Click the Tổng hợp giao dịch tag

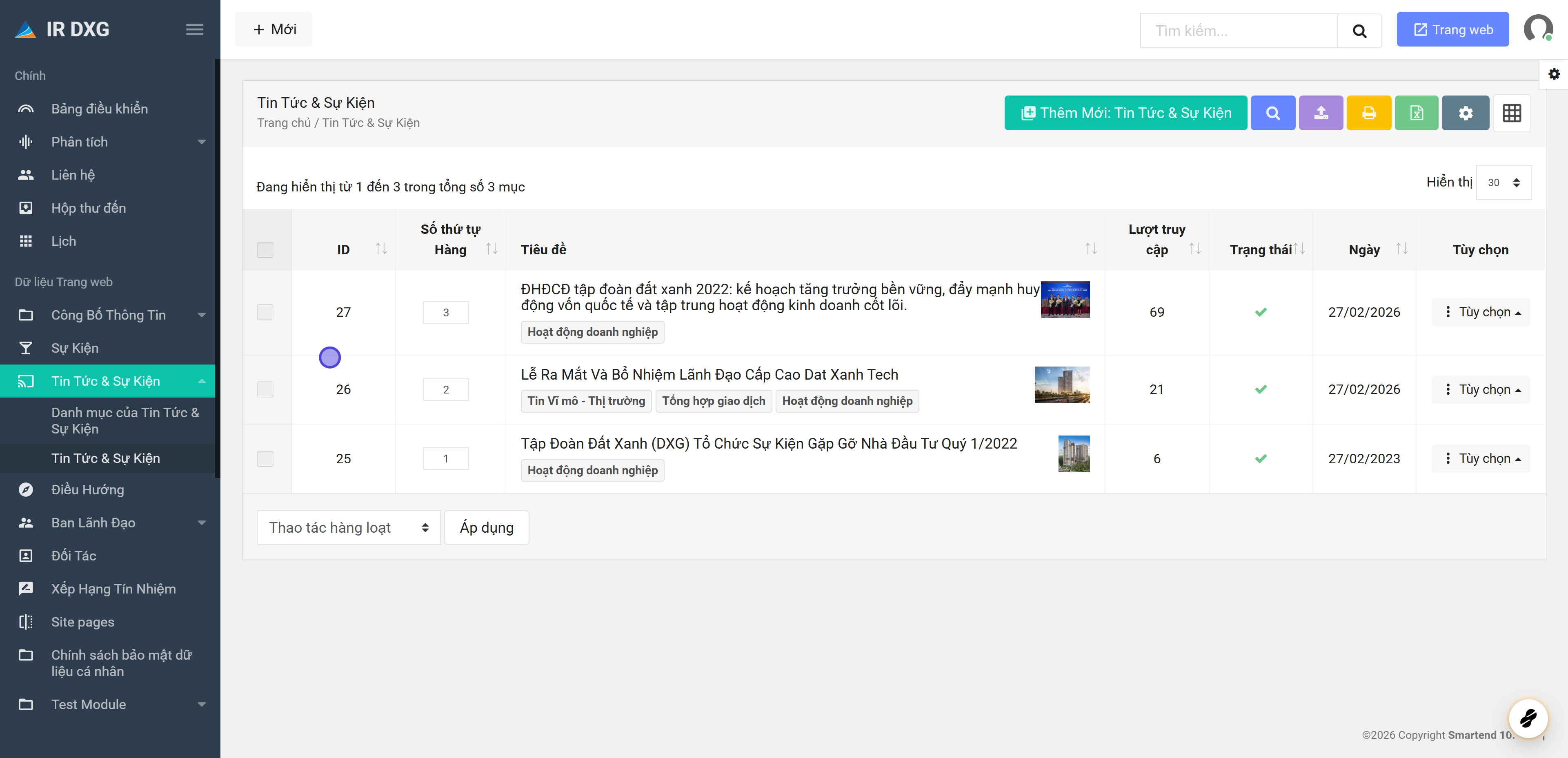(714, 401)
